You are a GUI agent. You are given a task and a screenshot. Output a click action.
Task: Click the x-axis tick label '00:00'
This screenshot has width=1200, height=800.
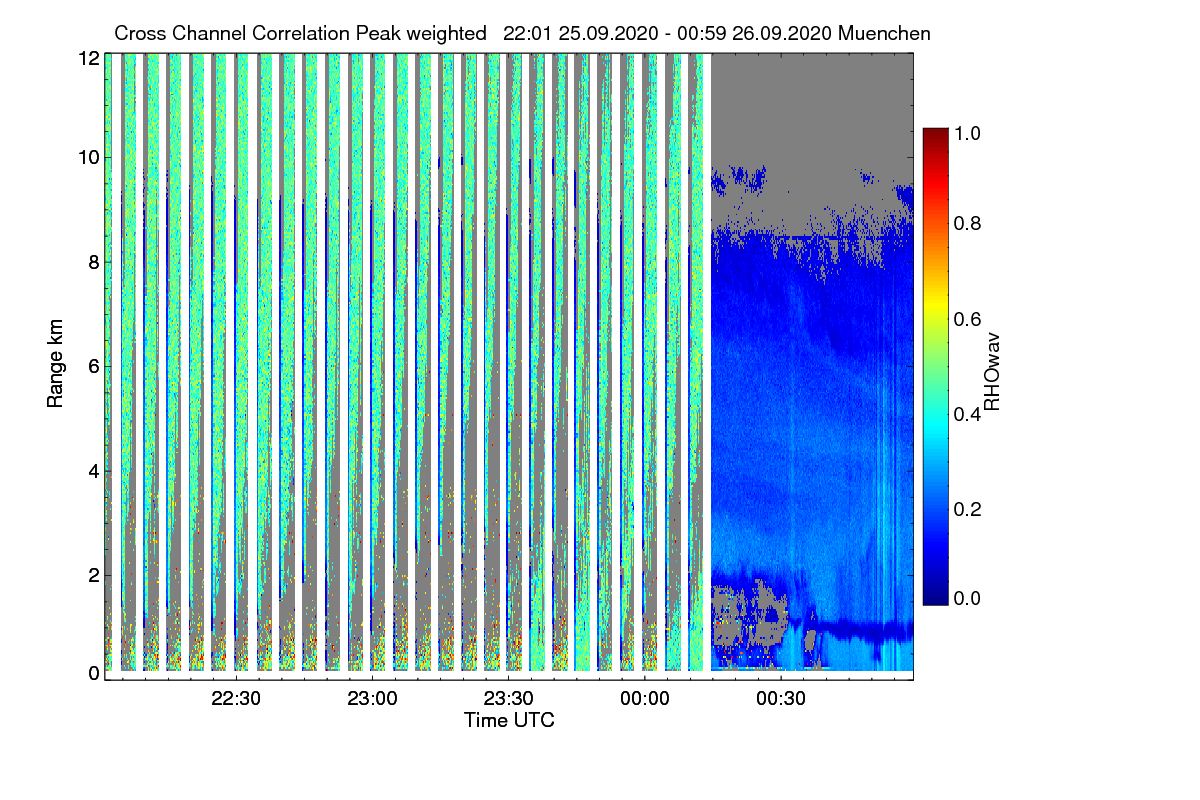click(x=645, y=698)
